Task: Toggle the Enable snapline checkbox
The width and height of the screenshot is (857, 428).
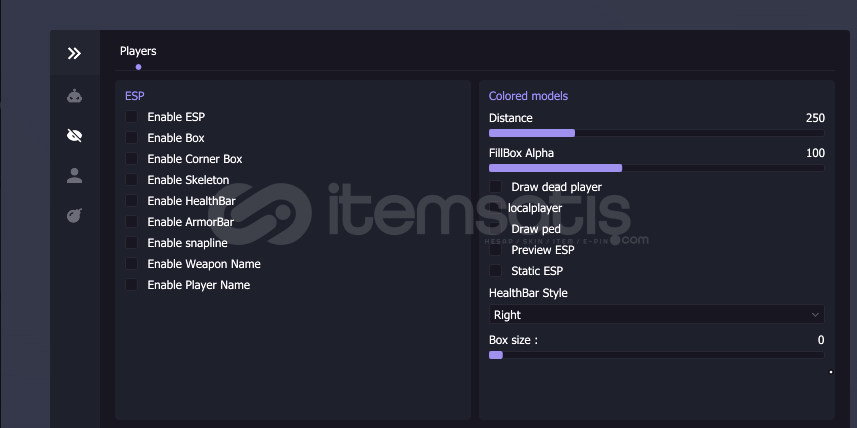Action: click(x=132, y=243)
